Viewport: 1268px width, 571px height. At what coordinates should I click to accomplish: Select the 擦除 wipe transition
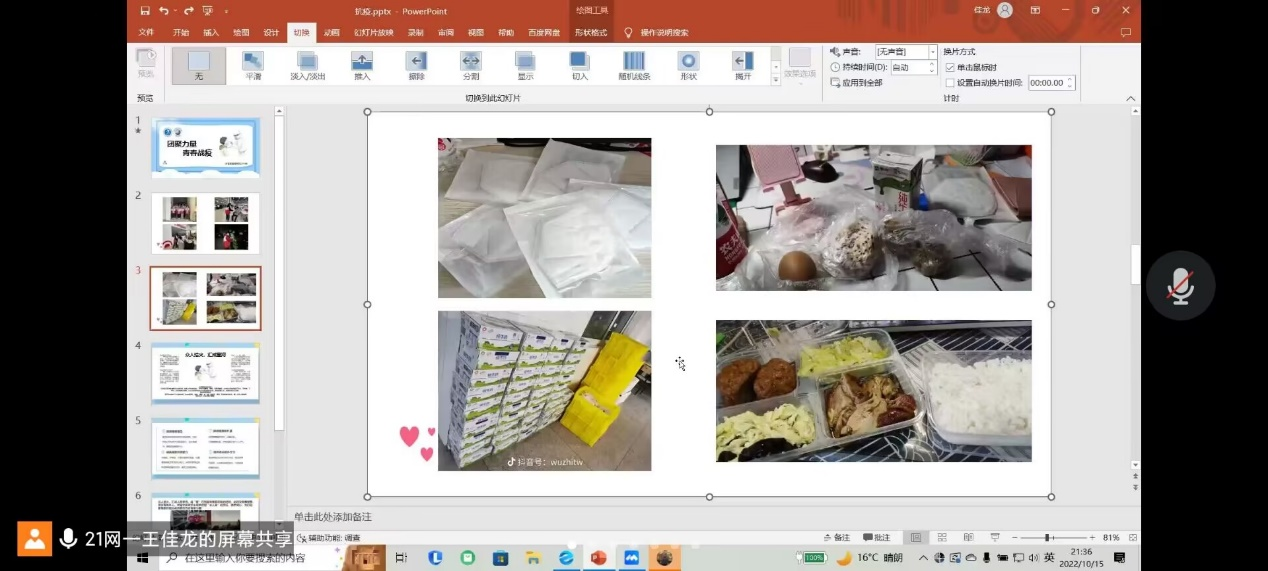coord(416,65)
